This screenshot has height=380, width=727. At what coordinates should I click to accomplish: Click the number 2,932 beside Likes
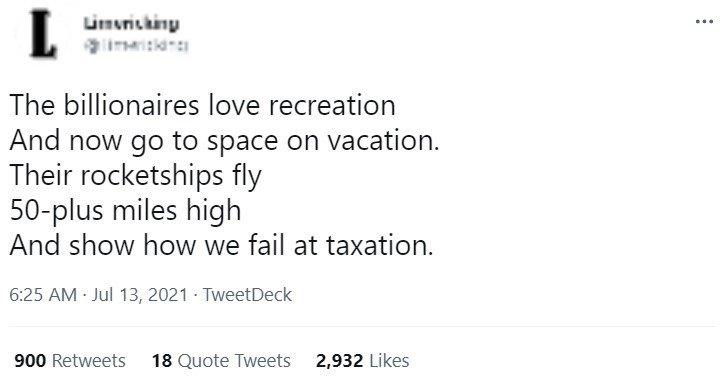pos(339,361)
